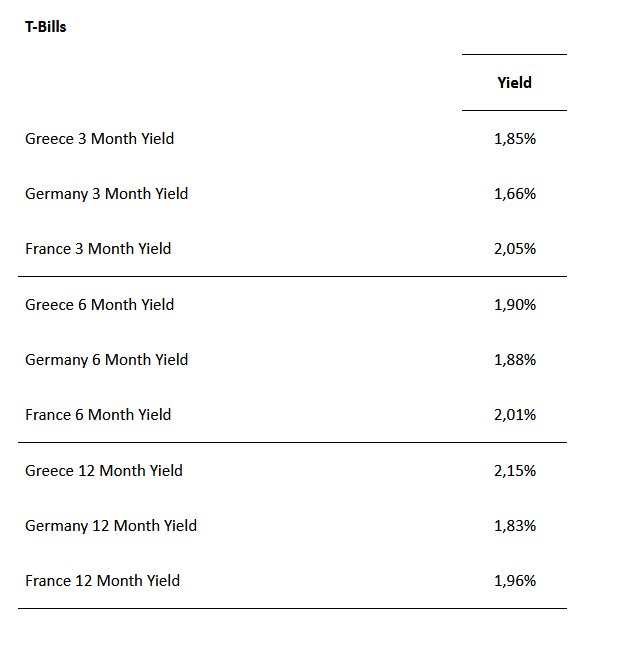Click the 2,15% yield value

tap(515, 471)
